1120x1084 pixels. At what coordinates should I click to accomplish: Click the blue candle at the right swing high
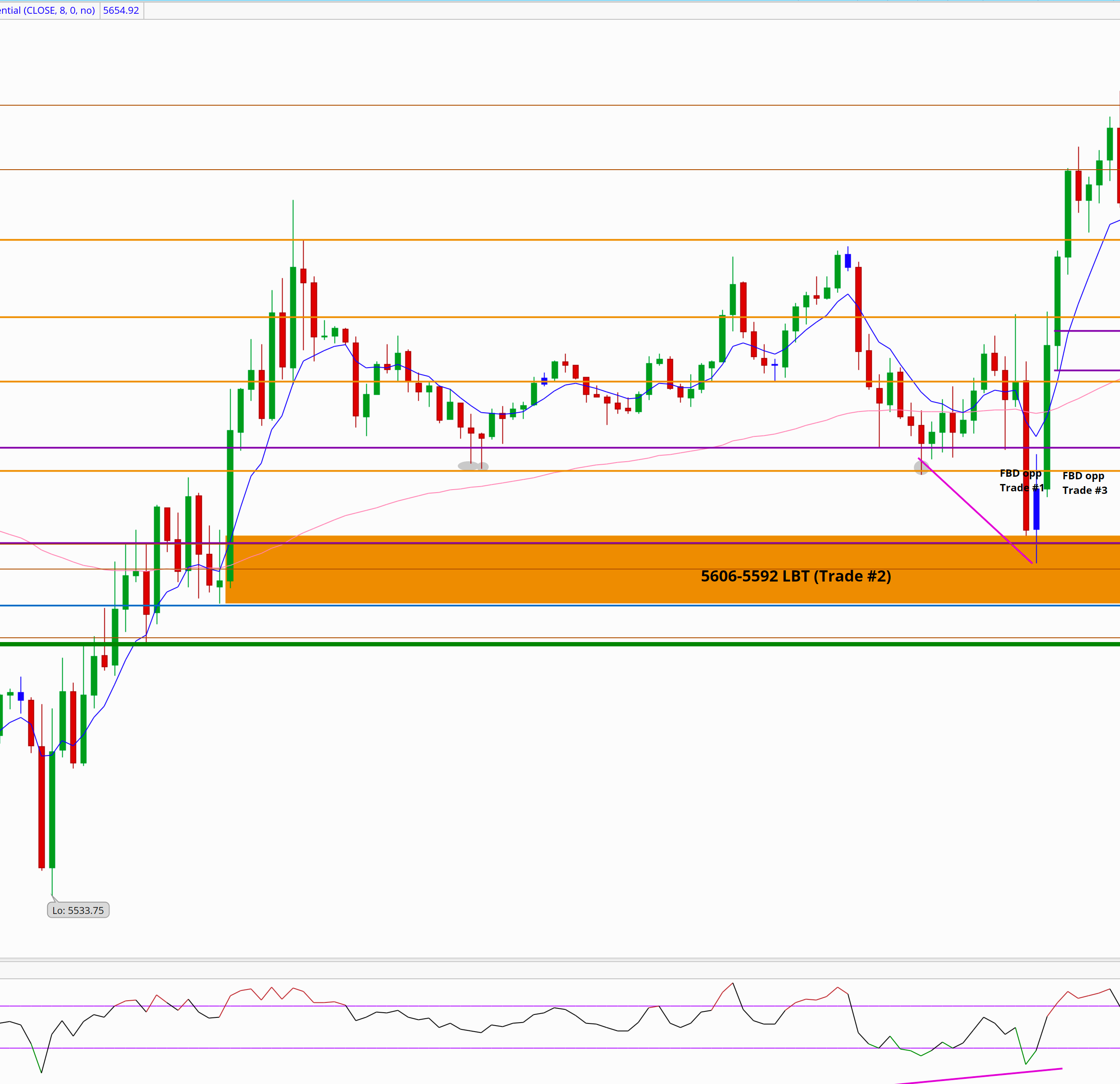tap(847, 261)
